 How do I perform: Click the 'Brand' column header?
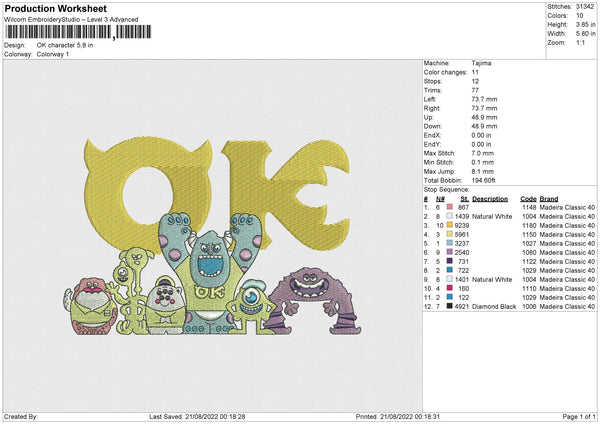pos(549,199)
